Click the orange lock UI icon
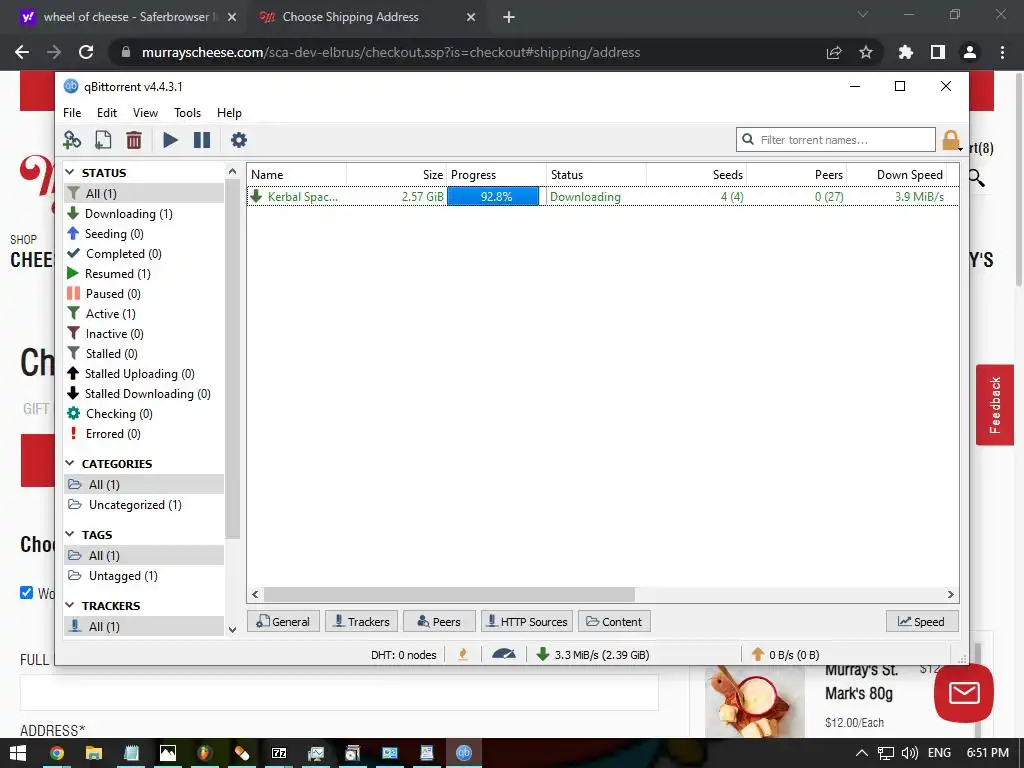Screen dimensions: 1024x768 tap(951, 140)
